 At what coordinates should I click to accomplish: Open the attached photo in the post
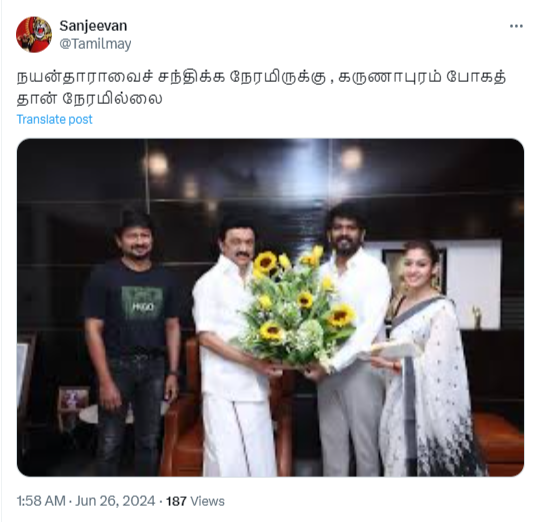point(270,307)
